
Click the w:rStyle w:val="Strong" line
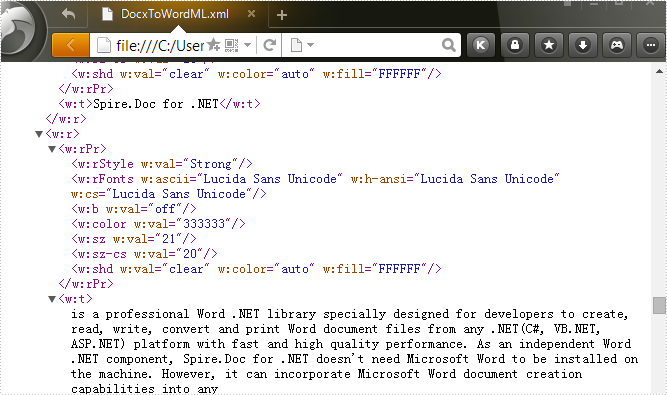[162, 164]
